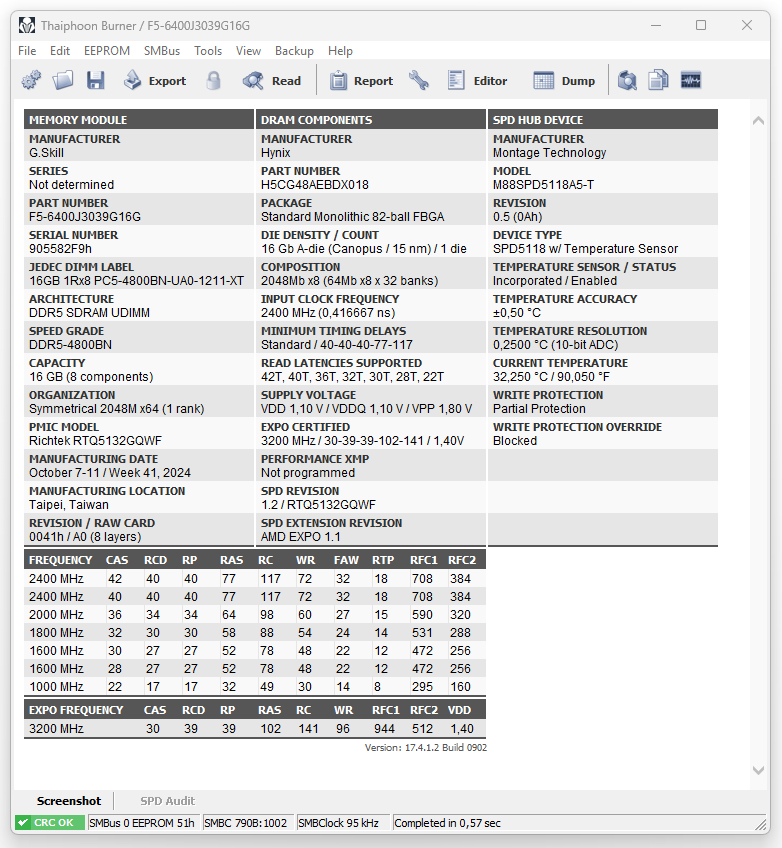Select write protection override value Blocked

pos(515,441)
